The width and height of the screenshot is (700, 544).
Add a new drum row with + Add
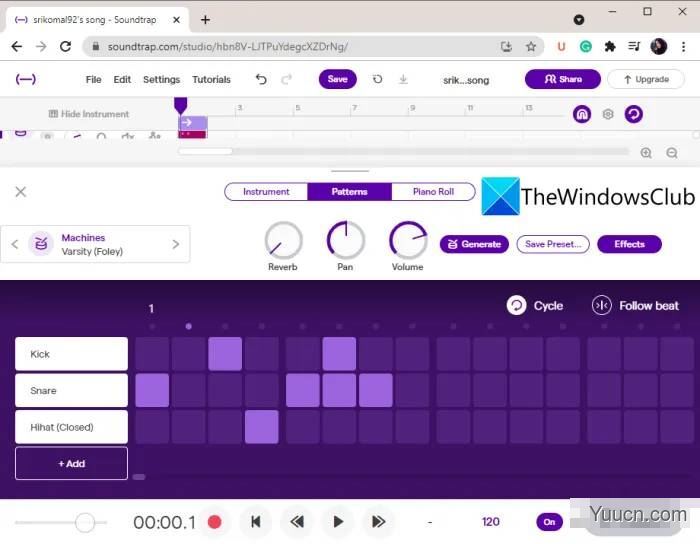pos(71,464)
